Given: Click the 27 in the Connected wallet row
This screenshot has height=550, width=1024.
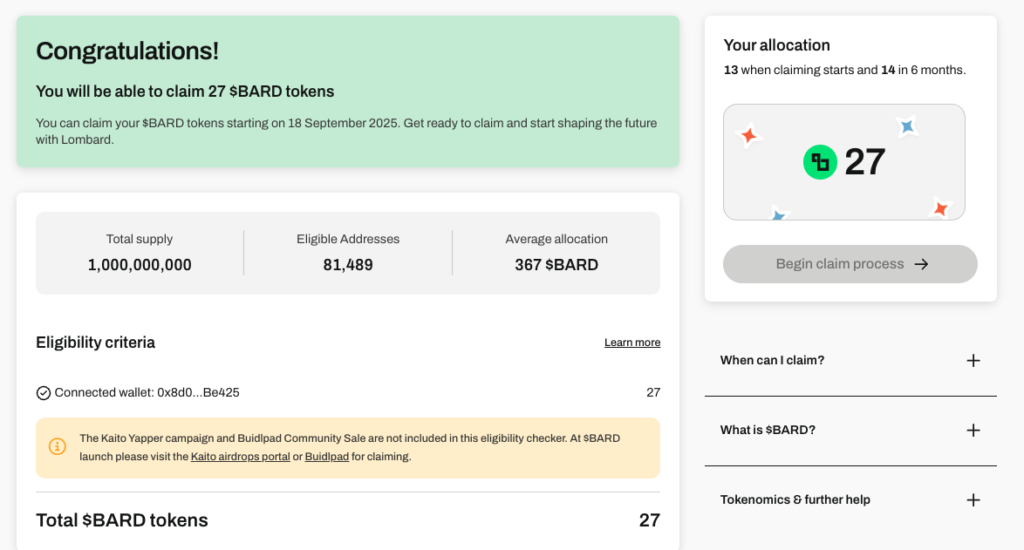Looking at the screenshot, I should [x=653, y=393].
